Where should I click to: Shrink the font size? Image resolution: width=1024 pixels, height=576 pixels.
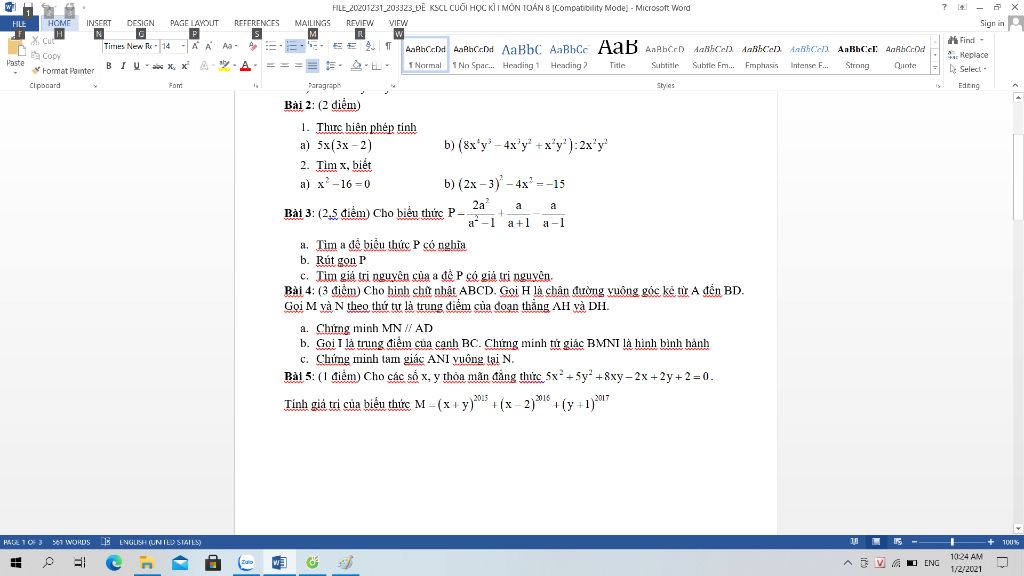click(x=208, y=46)
